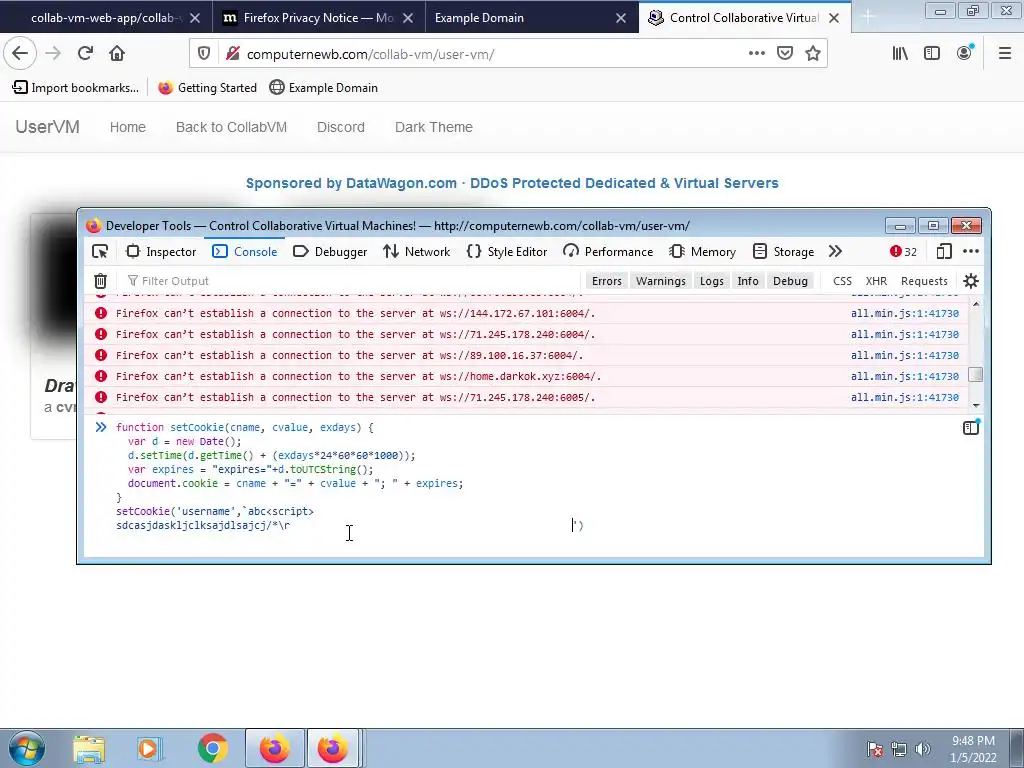
Task: Toggle the Warnings console filter
Action: 661,281
